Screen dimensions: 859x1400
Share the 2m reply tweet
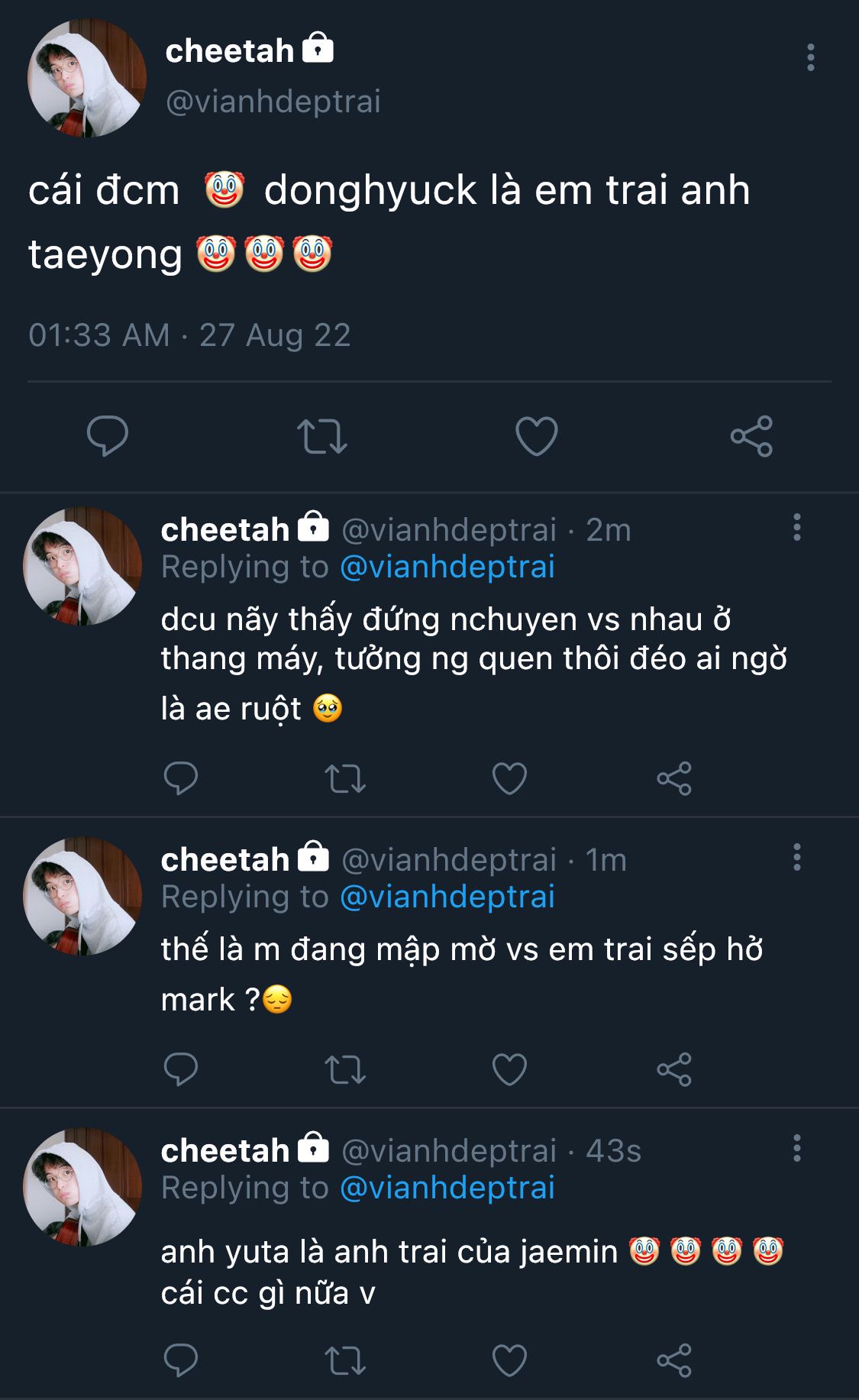coord(674,778)
